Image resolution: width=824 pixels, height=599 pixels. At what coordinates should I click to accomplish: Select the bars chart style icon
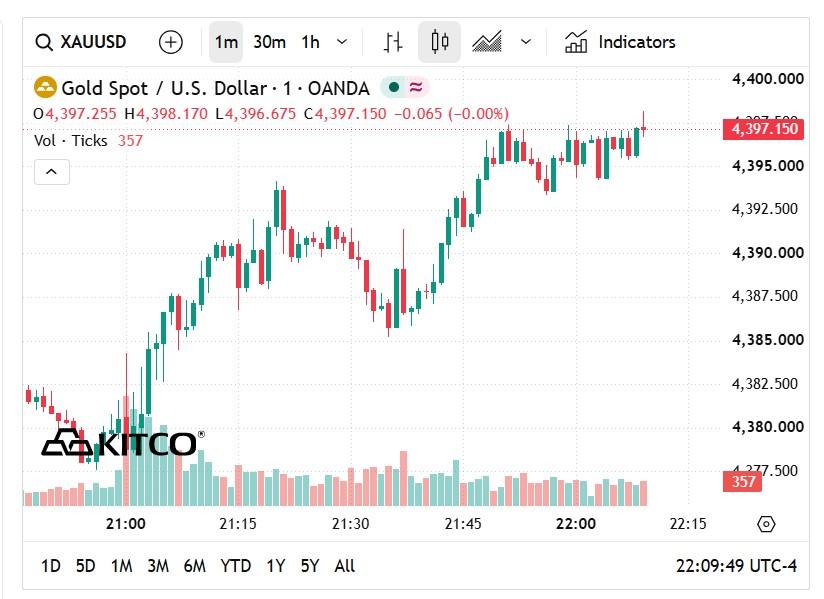tap(393, 42)
